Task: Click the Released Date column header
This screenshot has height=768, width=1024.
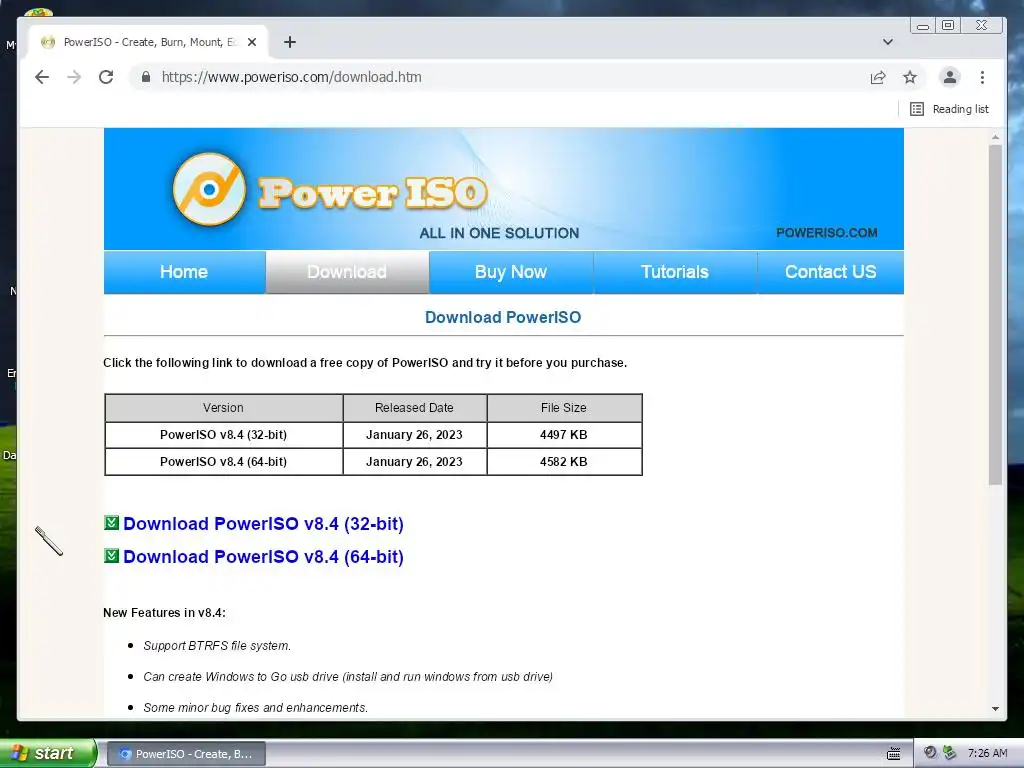Action: (415, 408)
